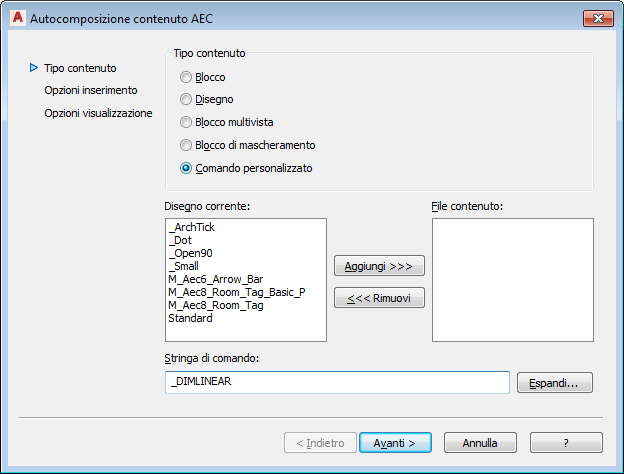Select Comando personalizzato radio button

point(185,168)
